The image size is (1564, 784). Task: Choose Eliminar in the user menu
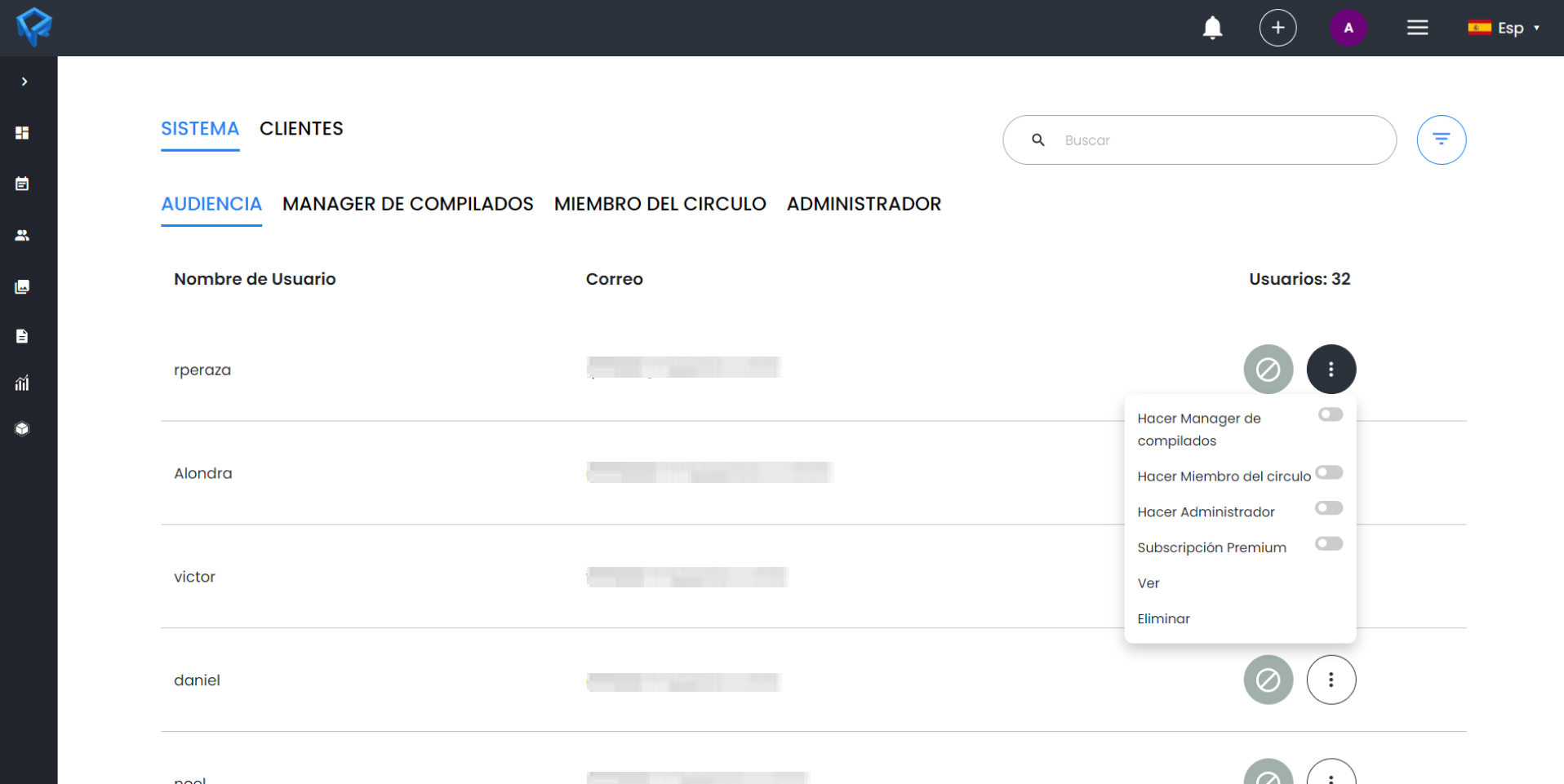coord(1163,619)
